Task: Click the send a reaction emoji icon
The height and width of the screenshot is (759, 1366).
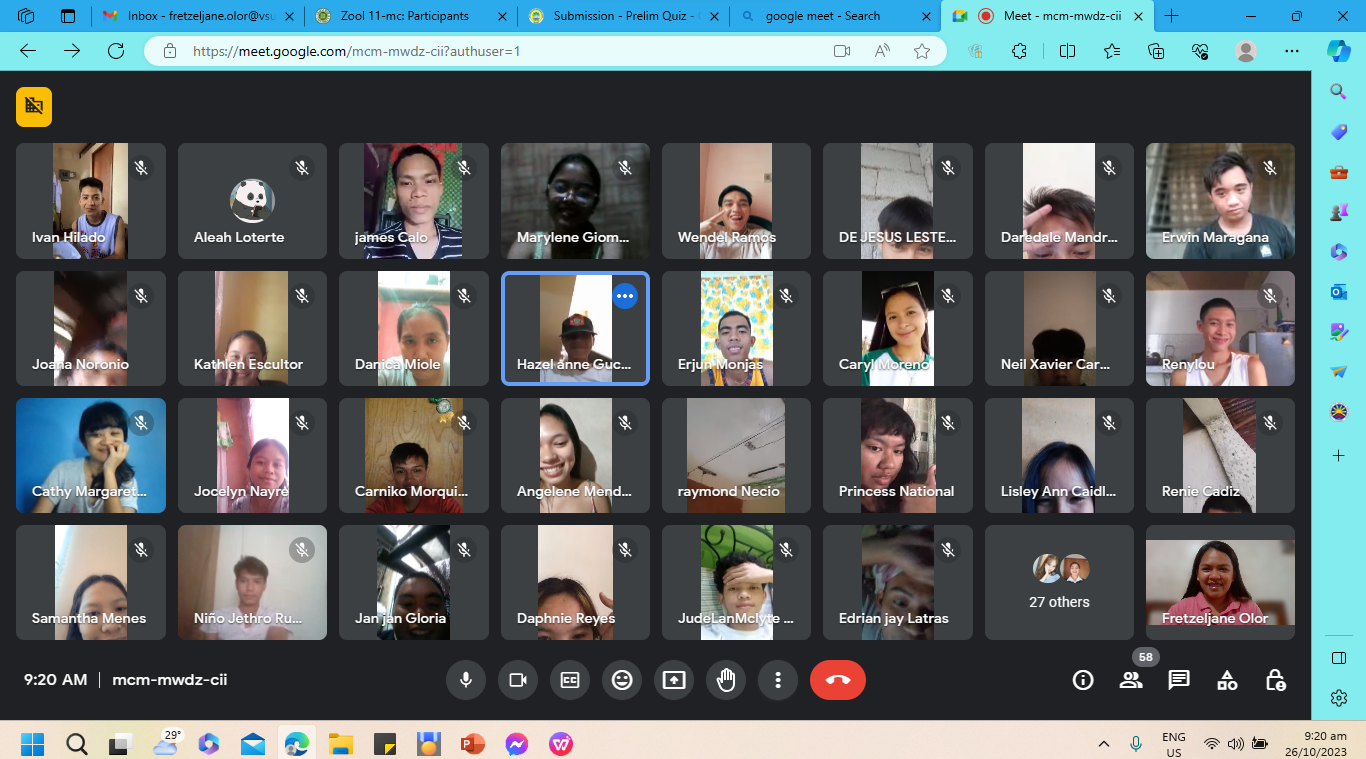Action: point(622,680)
